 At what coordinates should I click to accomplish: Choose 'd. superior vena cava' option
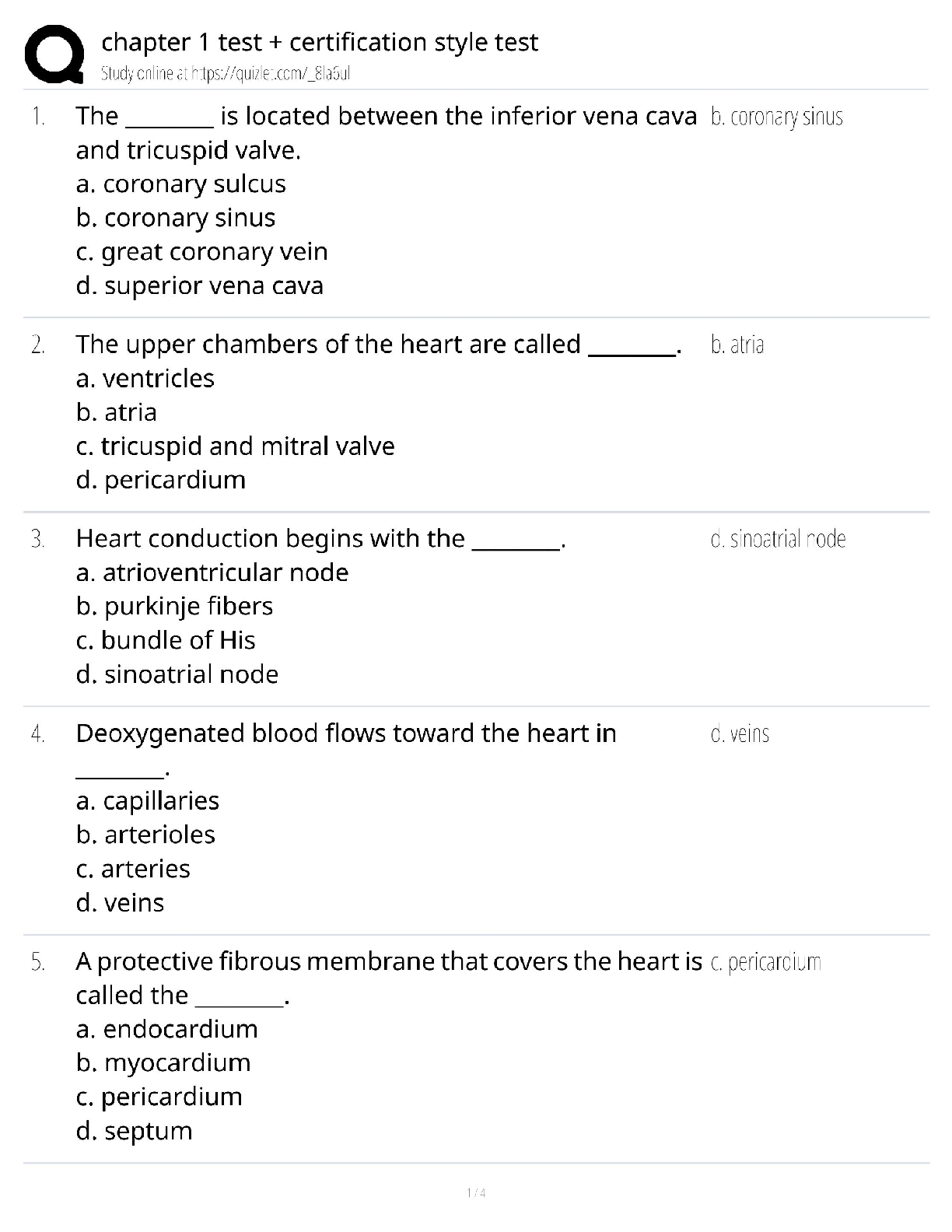(x=200, y=285)
